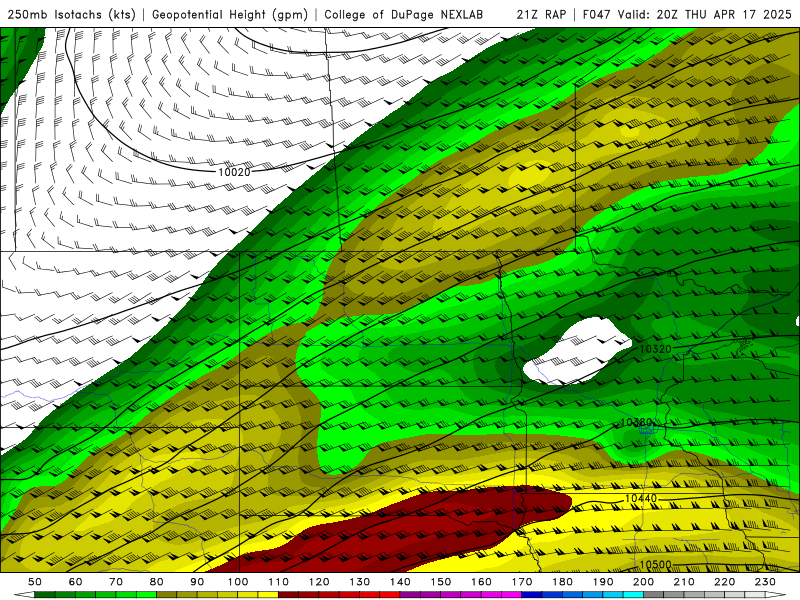Click the 200 value on the color scale

coord(644,582)
